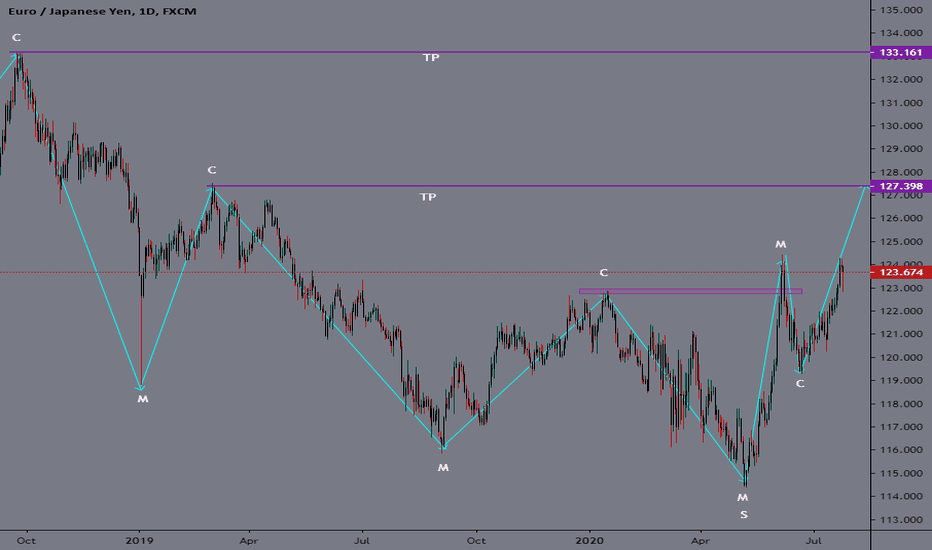
Task: Click the Apr label following 2019
Action: coord(249,541)
